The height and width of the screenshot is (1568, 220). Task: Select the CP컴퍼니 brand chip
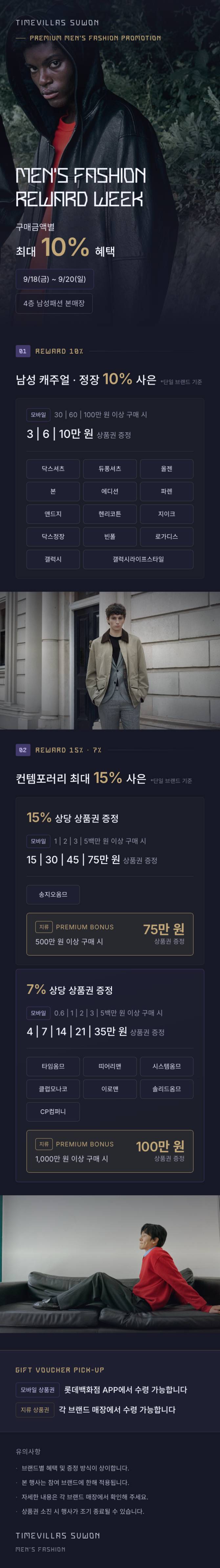tap(53, 1111)
